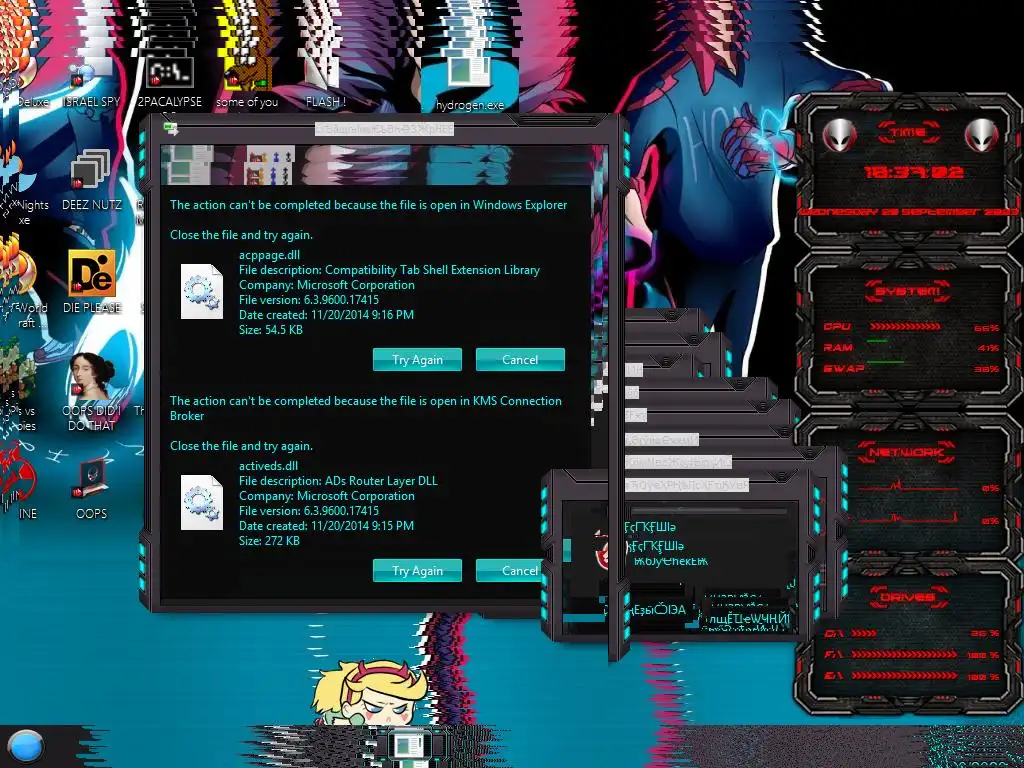The image size is (1024, 768).
Task: Open the Start orb on the taskbar
Action: click(x=27, y=747)
